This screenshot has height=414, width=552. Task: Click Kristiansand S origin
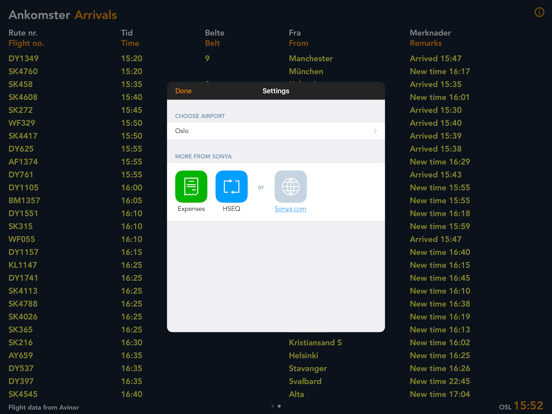coord(315,343)
